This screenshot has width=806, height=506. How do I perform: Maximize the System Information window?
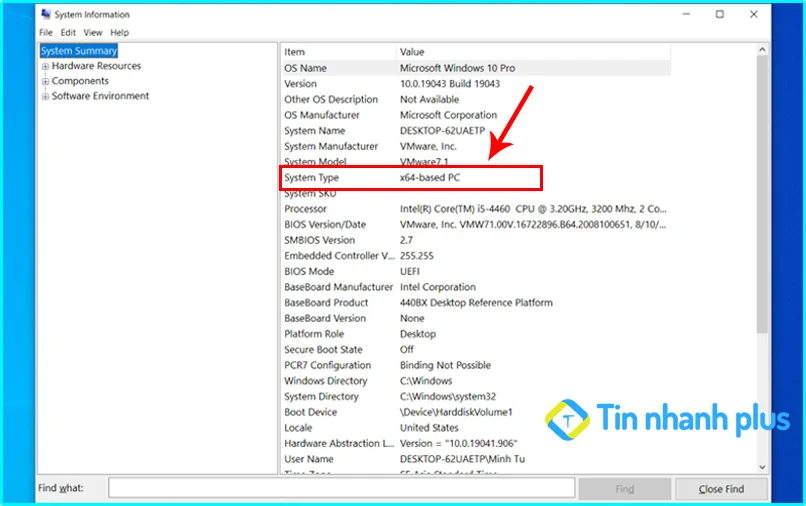(720, 14)
